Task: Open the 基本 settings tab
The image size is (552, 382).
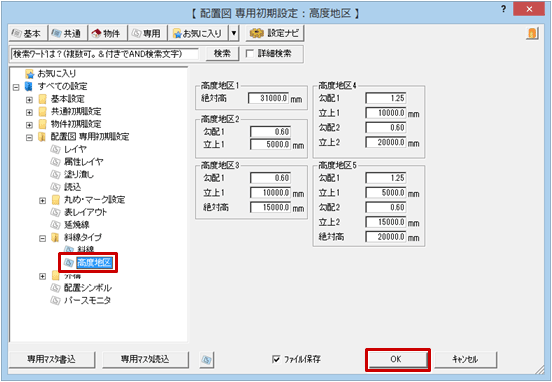Action: 28,33
